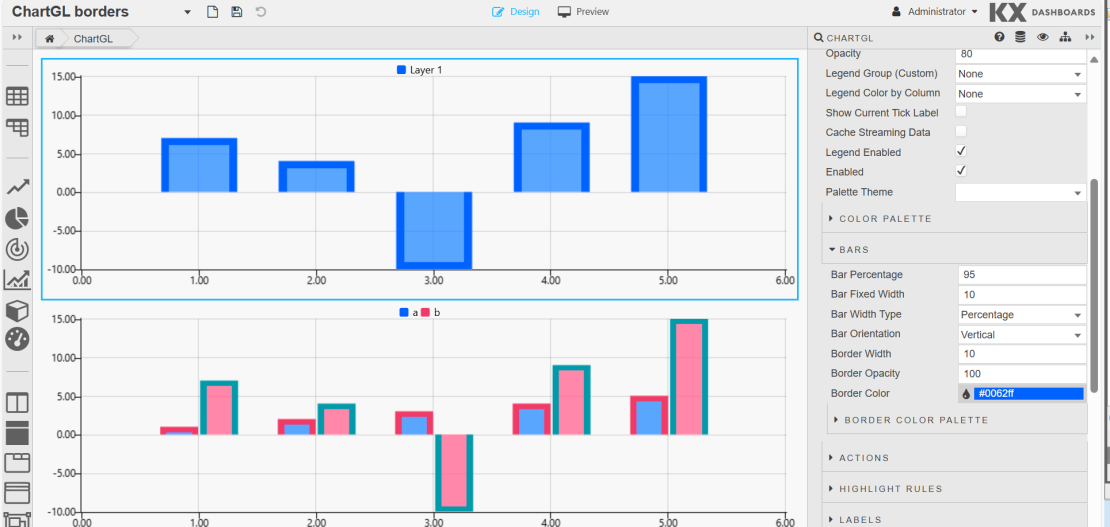This screenshot has width=1110, height=527.
Task: Switch to Design mode
Action: (516, 12)
